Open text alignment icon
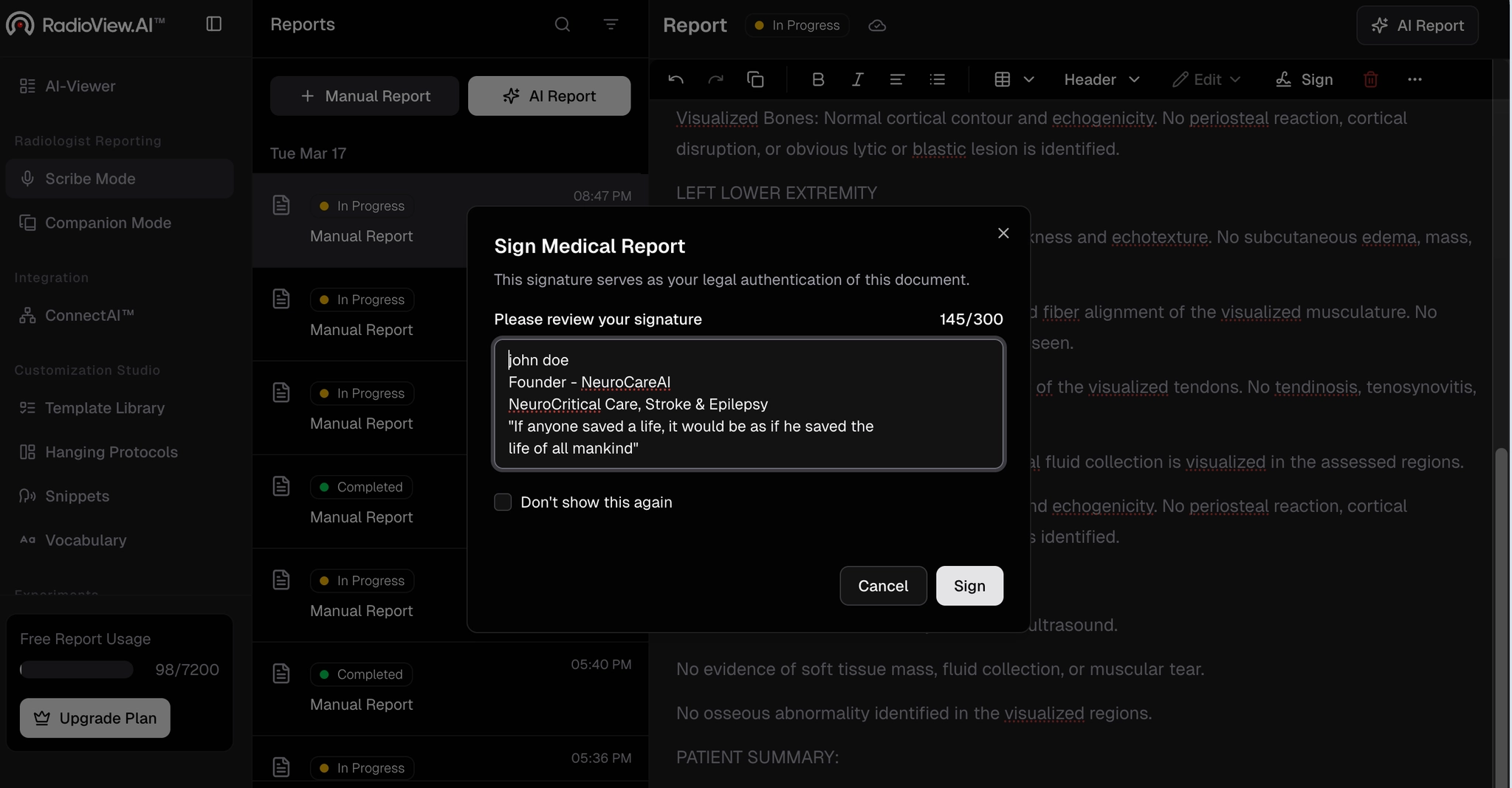The height and width of the screenshot is (788, 1512). [897, 80]
